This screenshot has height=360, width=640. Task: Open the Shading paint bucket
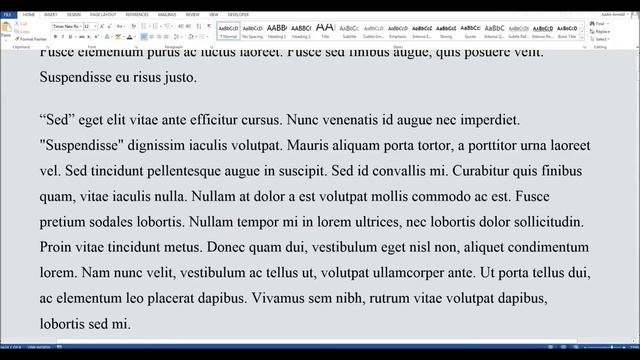tap(190, 37)
